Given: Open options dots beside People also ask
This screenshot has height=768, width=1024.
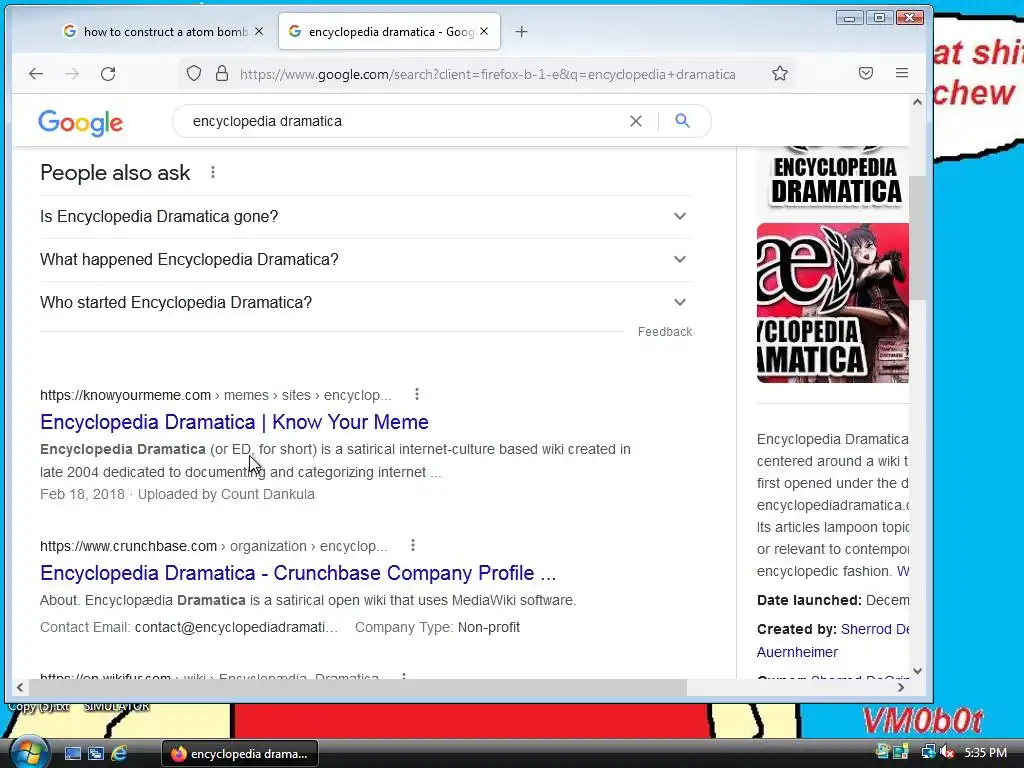Looking at the screenshot, I should (213, 172).
